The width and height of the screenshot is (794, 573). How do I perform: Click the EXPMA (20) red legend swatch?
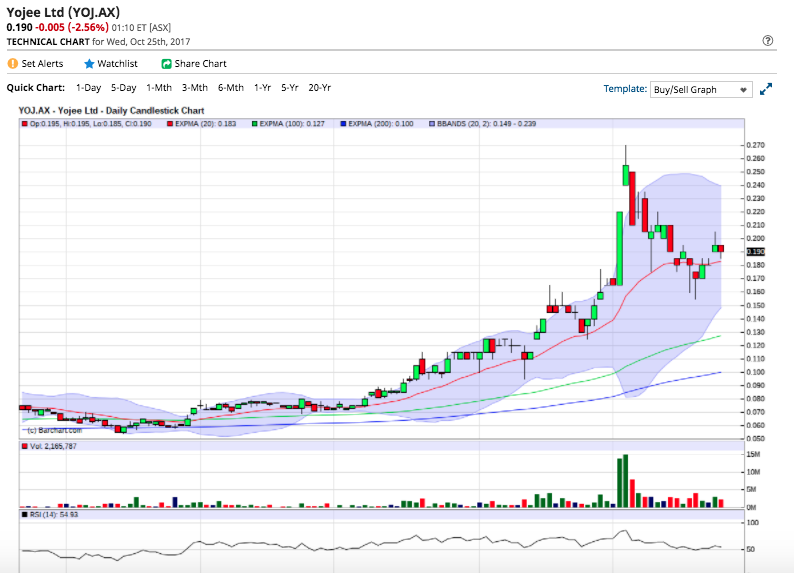170,124
